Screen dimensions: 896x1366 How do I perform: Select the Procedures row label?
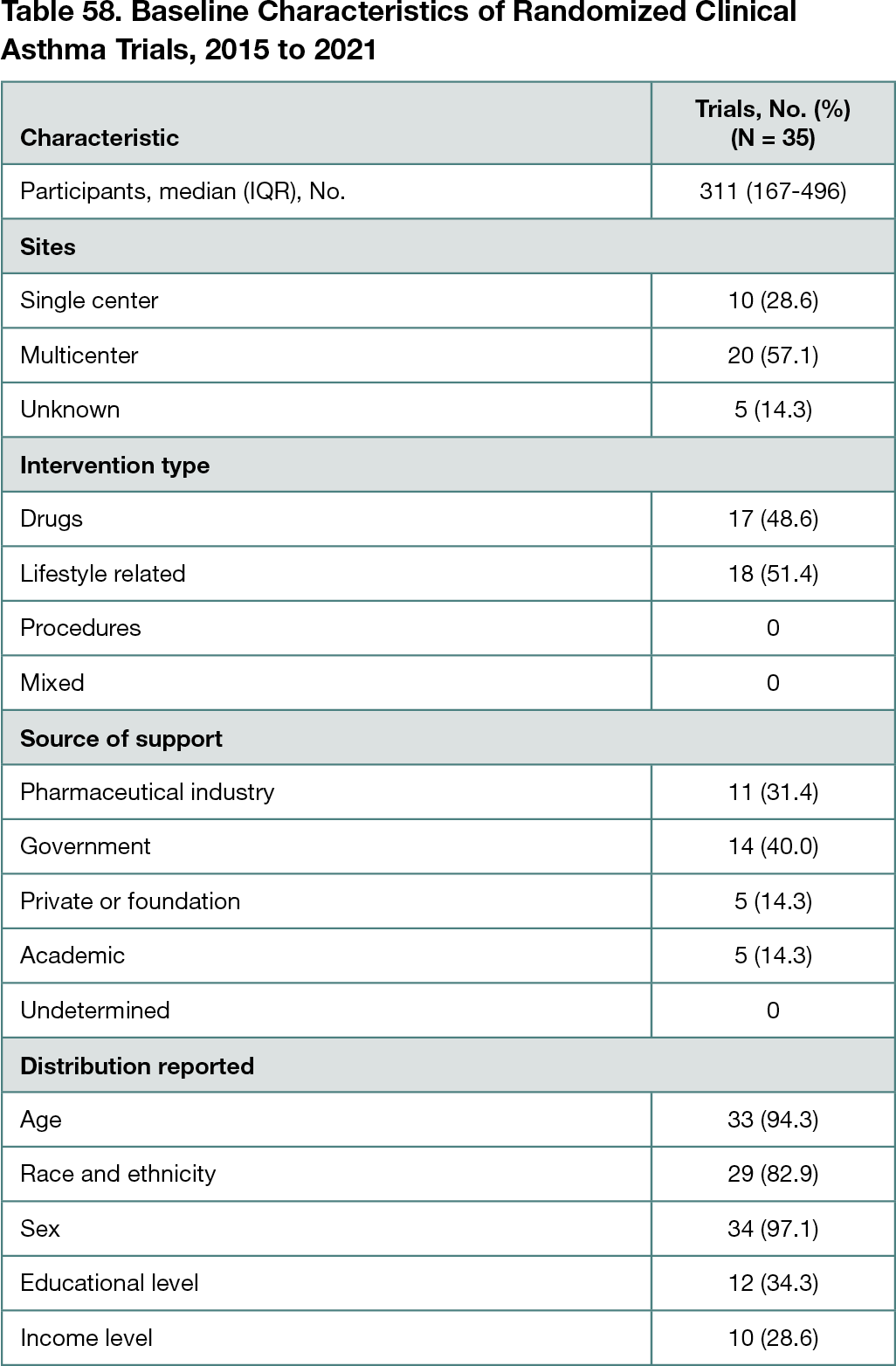pos(80,628)
